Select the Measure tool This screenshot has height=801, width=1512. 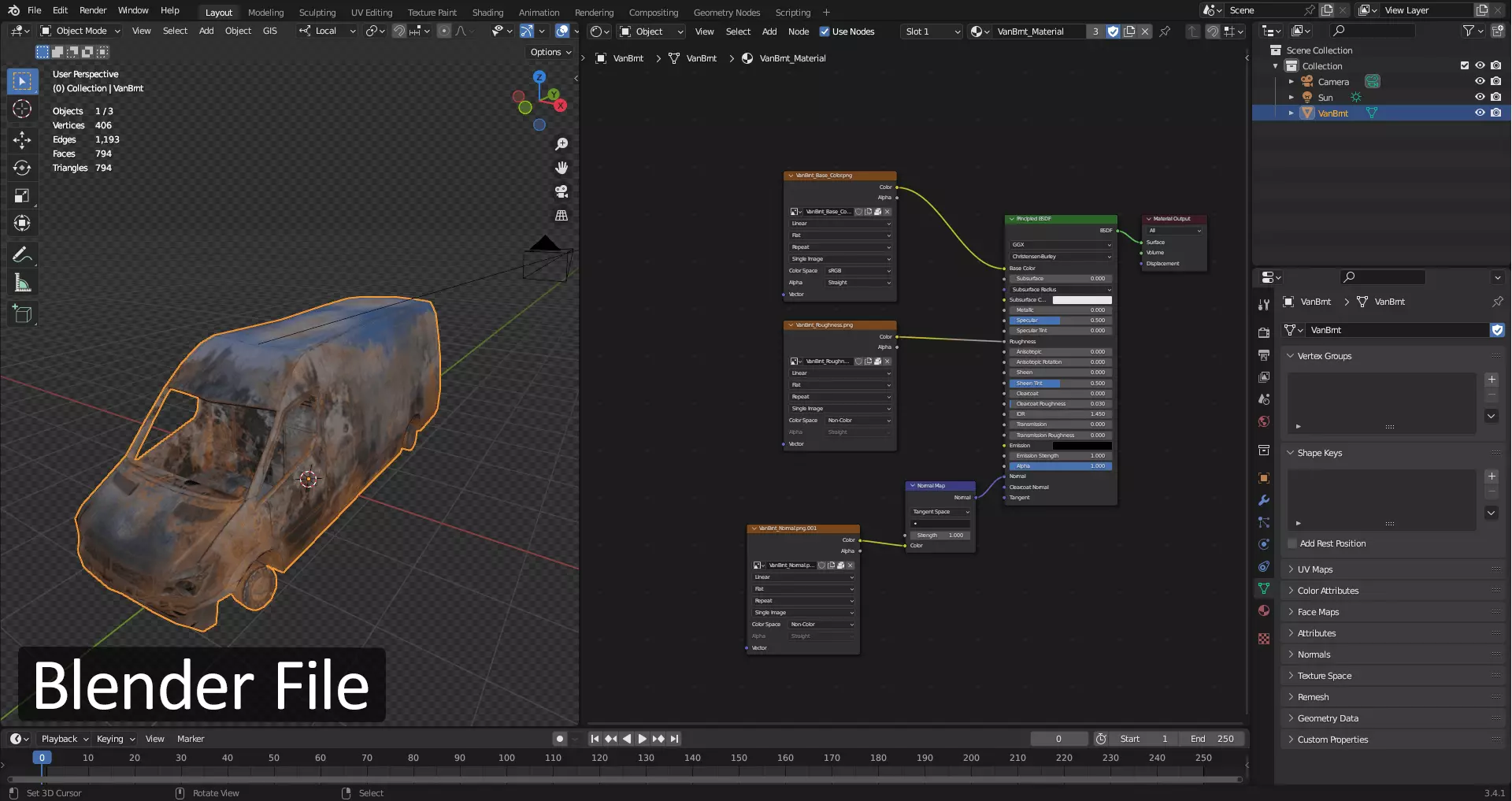pyautogui.click(x=22, y=283)
